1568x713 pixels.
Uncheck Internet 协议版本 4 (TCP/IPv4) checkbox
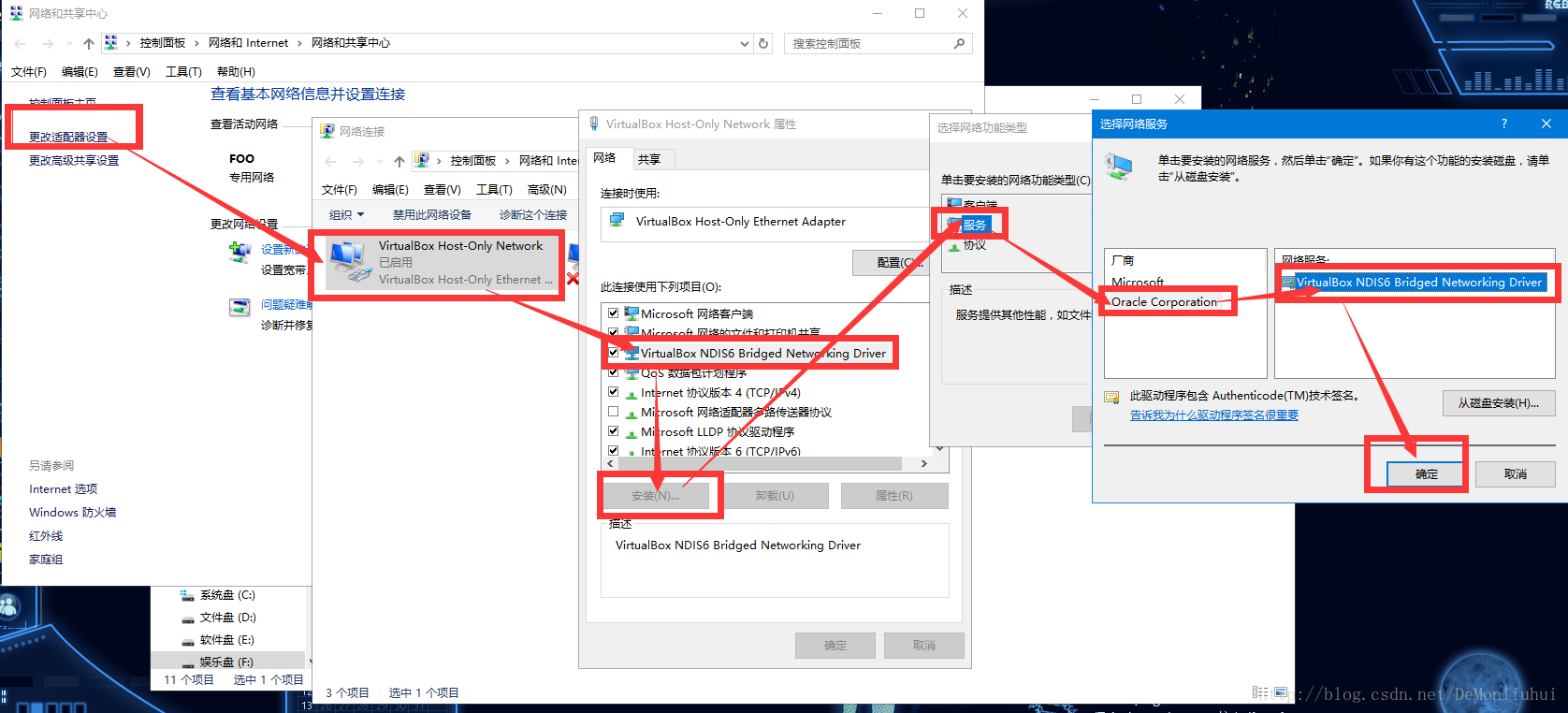pos(614,392)
